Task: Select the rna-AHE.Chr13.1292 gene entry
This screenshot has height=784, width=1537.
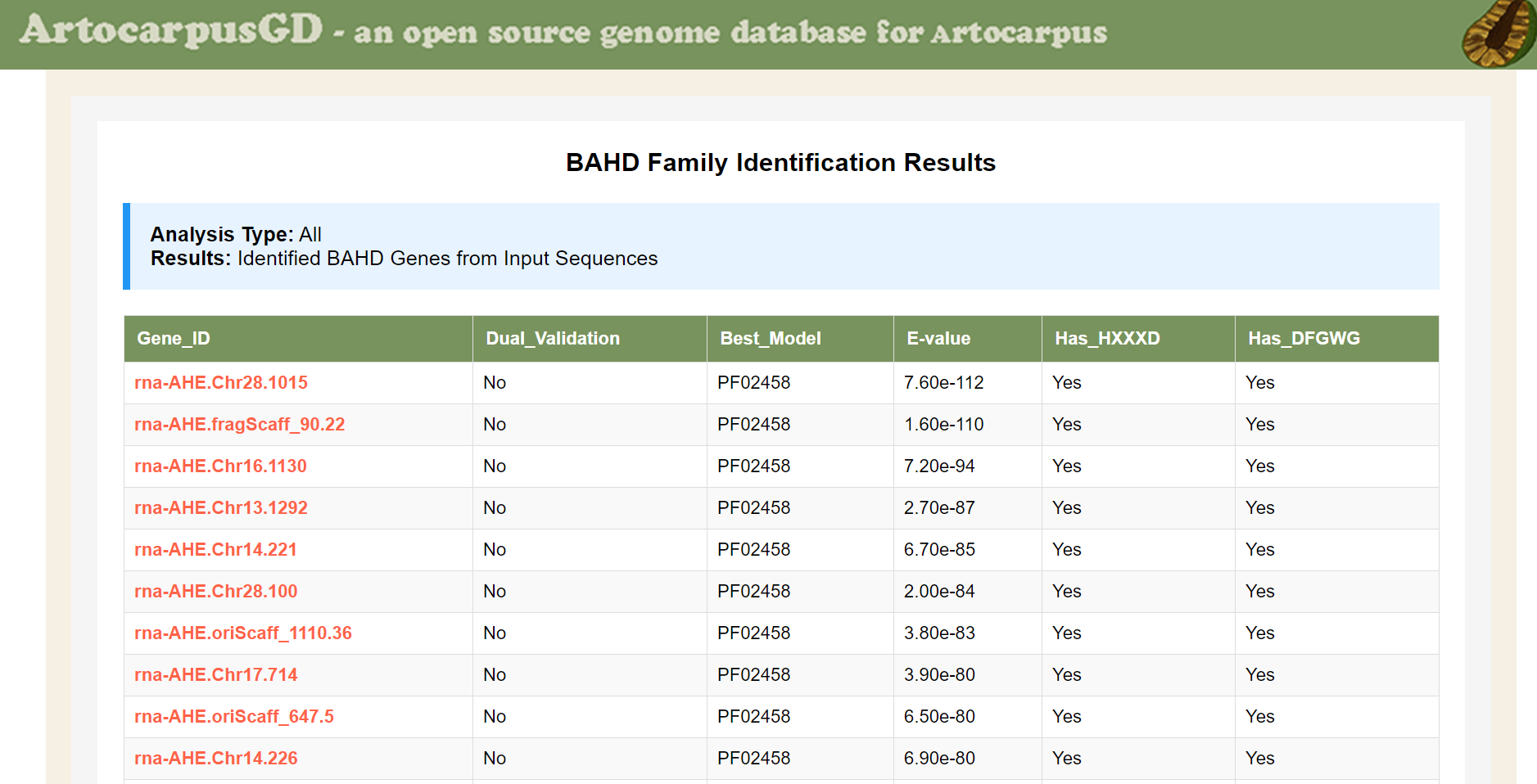Action: [x=221, y=508]
